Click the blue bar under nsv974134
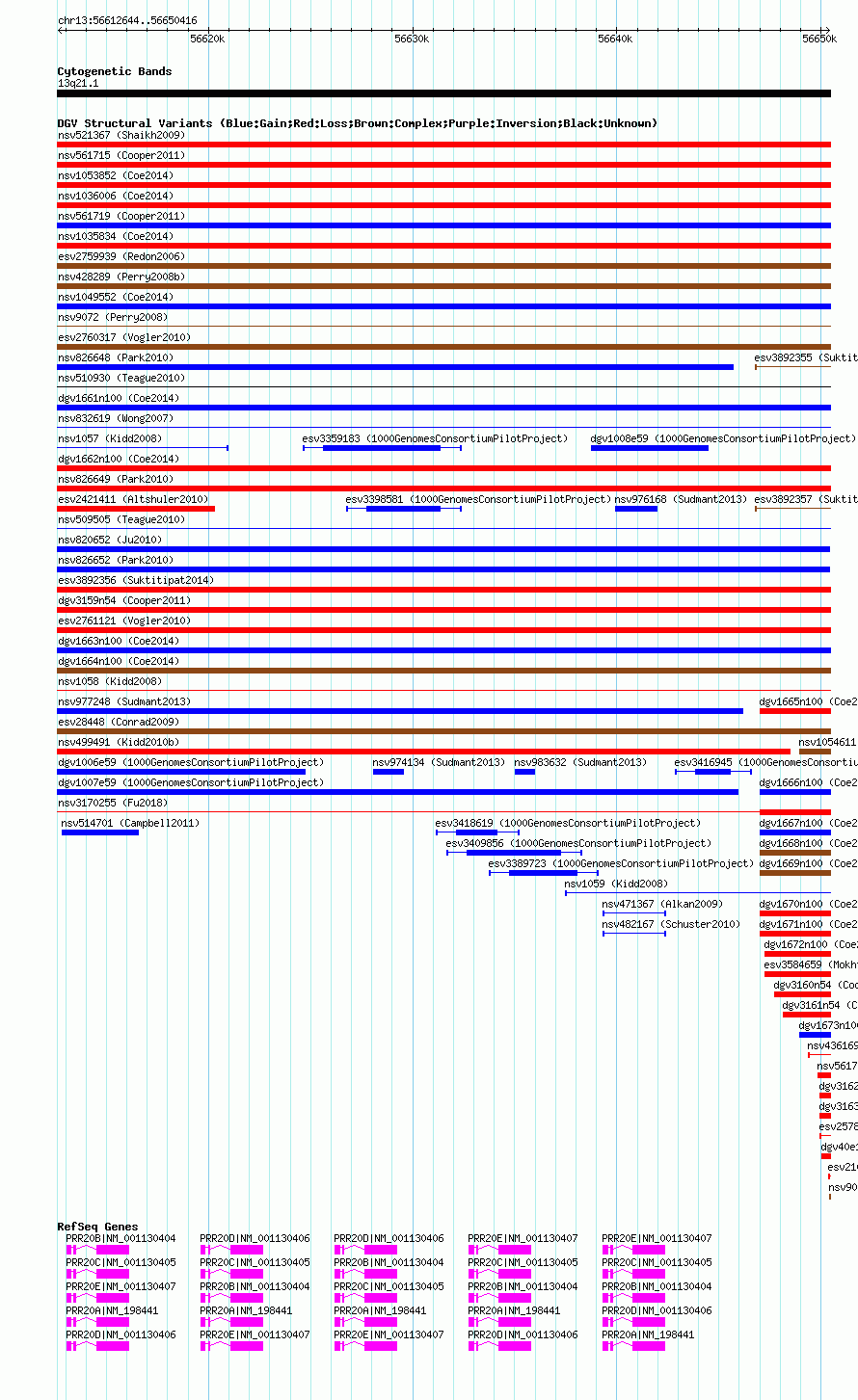Screen dimensions: 858x1400 click(x=389, y=772)
